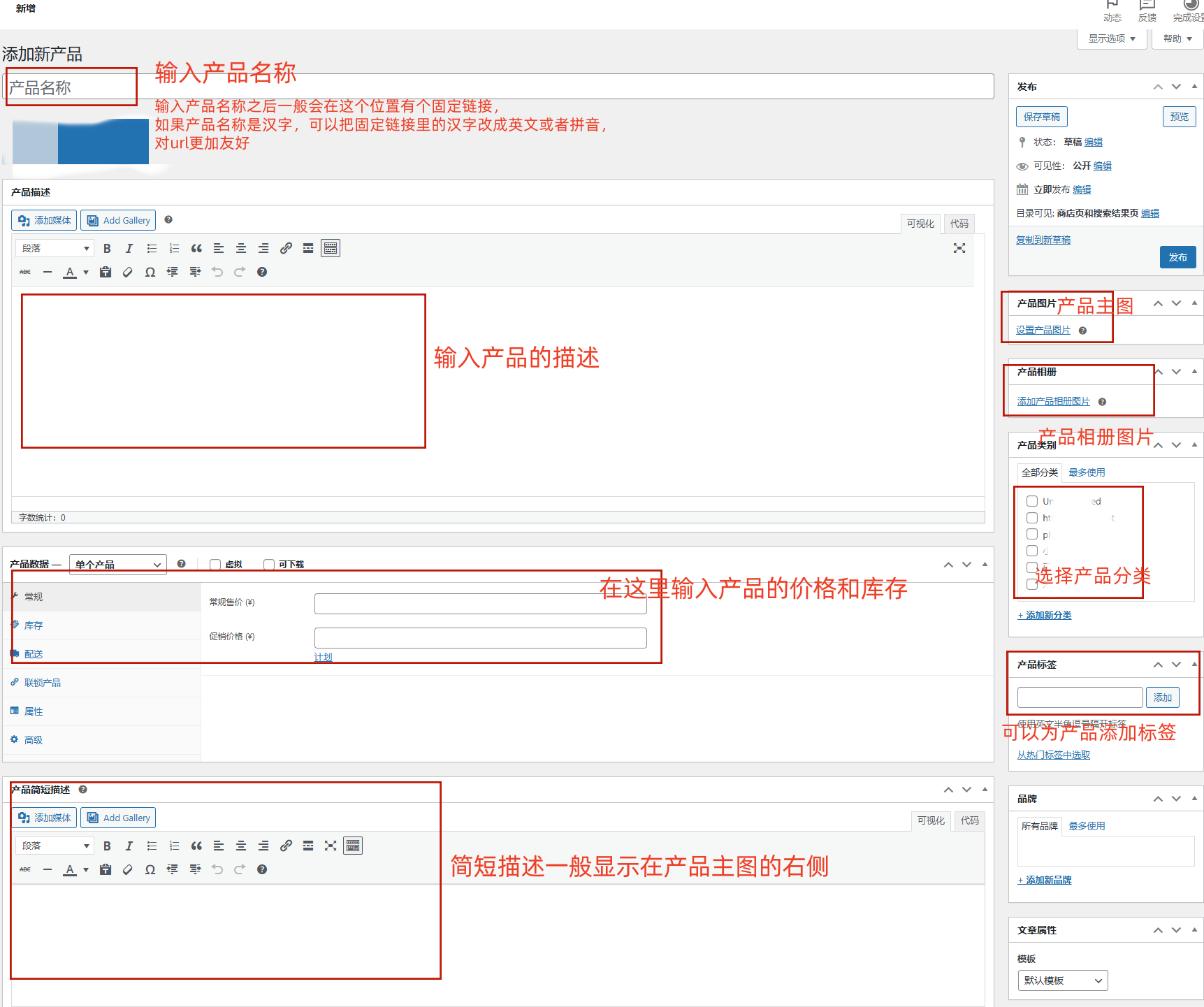The image size is (1204, 1007).
Task: Switch to 代码 tab in product description
Action: pos(959,224)
